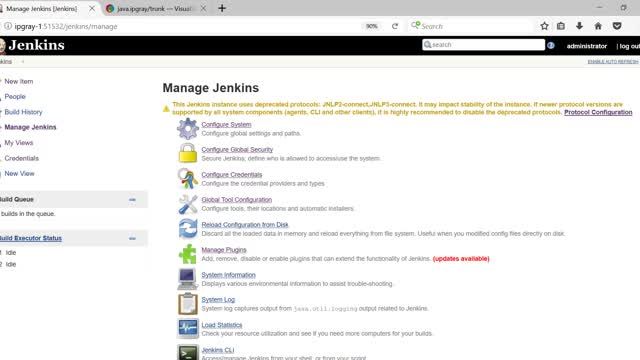Image resolution: width=640 pixels, height=360 pixels.
Task: Select the Manage Jenkins browser tab
Action: [x=42, y=8]
